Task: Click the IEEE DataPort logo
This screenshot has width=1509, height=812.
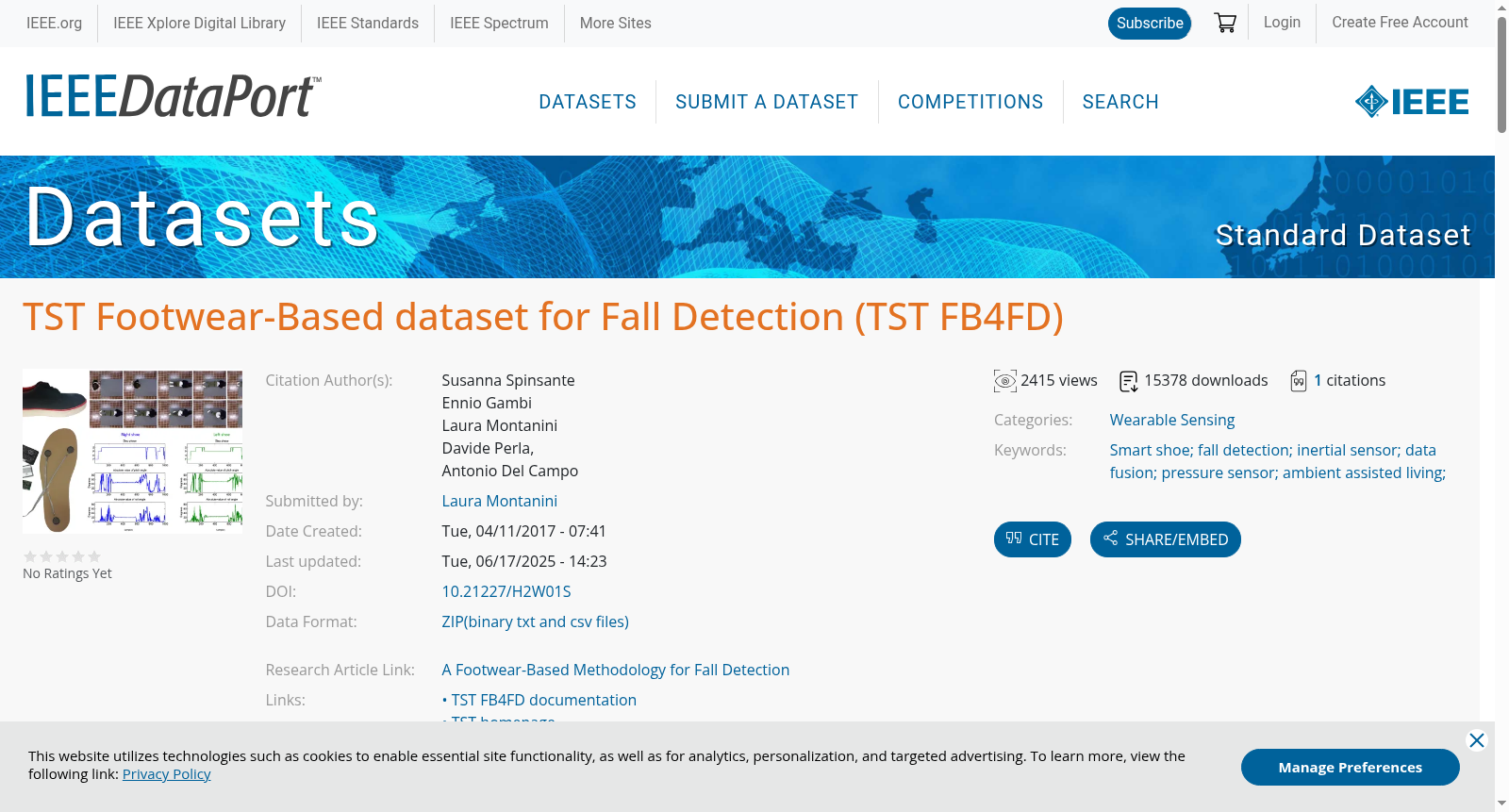Action: point(173,96)
